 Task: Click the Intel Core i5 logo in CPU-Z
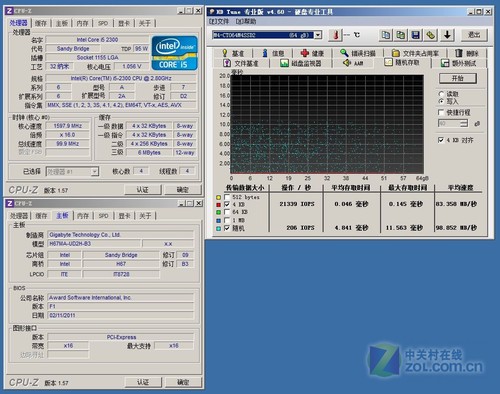coord(174,53)
